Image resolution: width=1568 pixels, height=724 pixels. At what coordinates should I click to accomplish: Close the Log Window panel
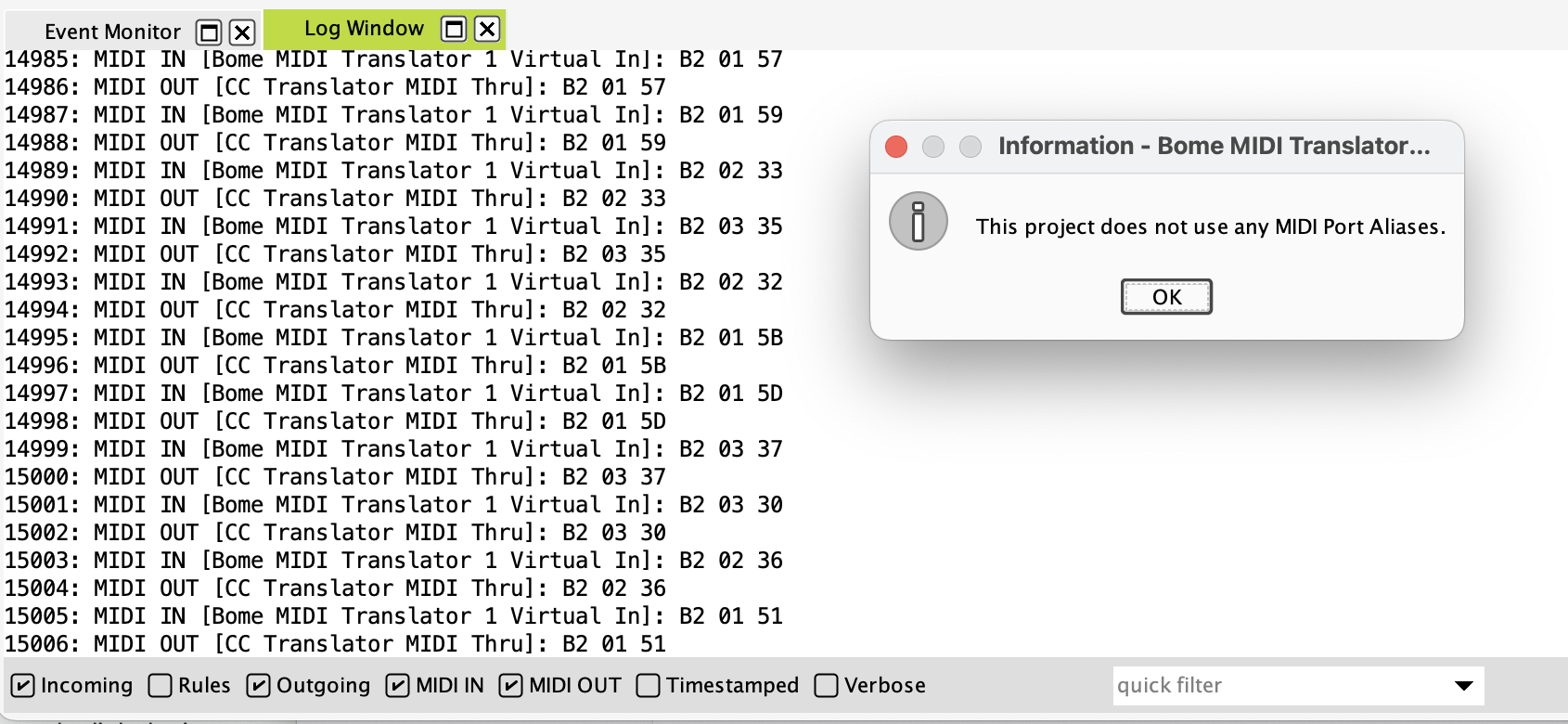click(x=487, y=30)
